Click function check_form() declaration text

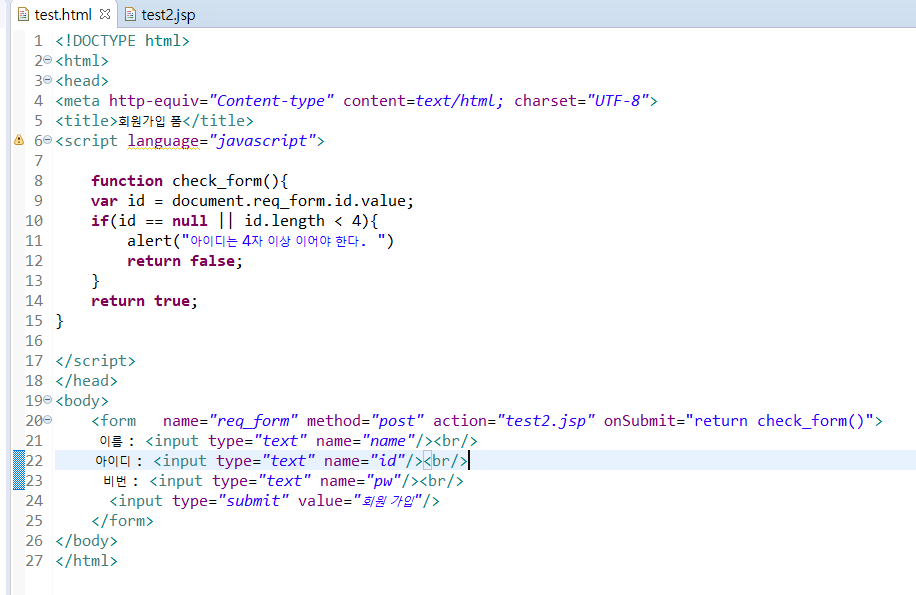pos(189,181)
